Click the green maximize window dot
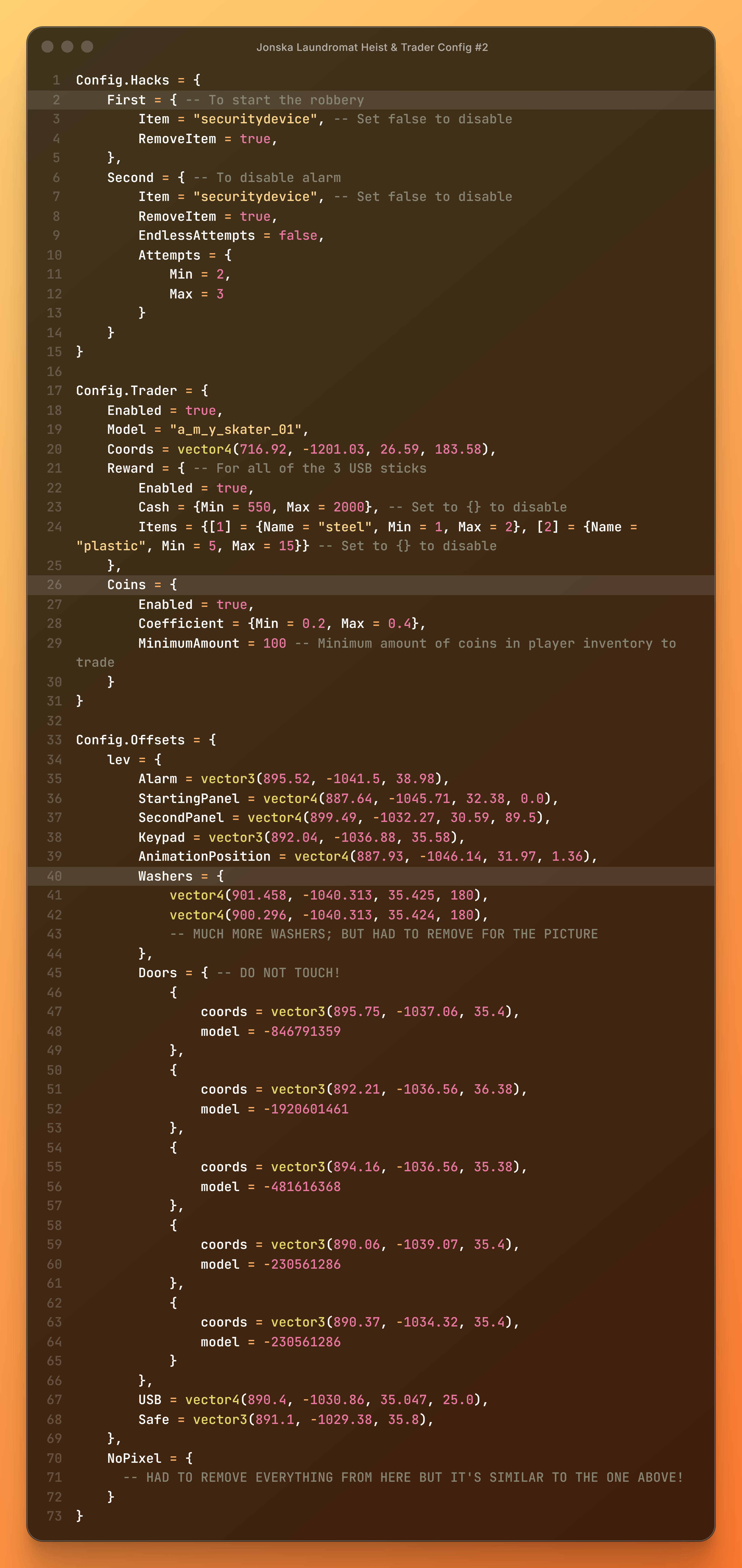The image size is (742, 1568). 87,47
